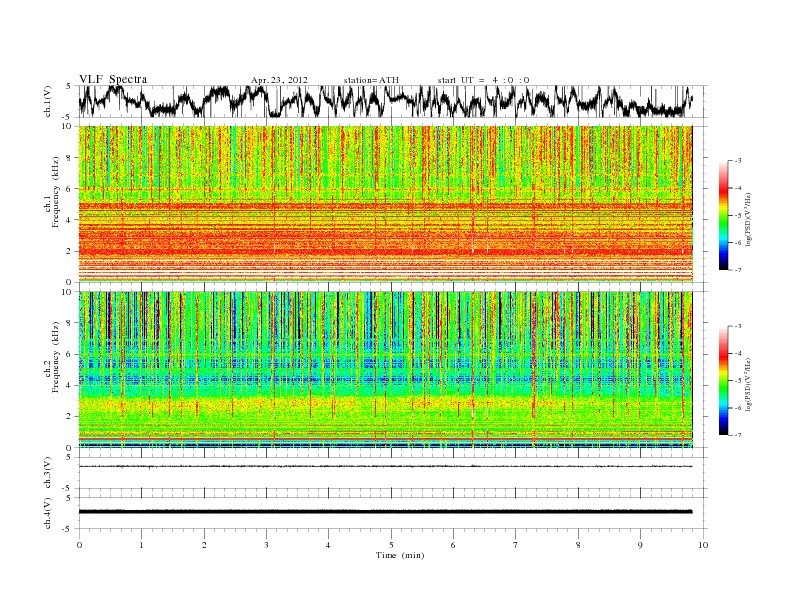This screenshot has width=792, height=612.
Task: Click the 'ch.1(V)' waveform axis label
Action: tap(48, 101)
